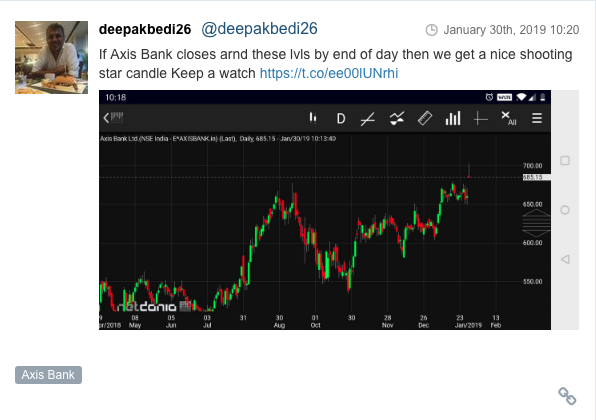Screen dimensions: 596x420
Task: Open the indicators study icon
Action: coord(397,118)
